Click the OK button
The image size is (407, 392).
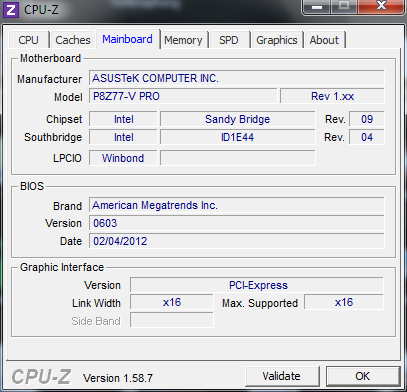(x=363, y=376)
